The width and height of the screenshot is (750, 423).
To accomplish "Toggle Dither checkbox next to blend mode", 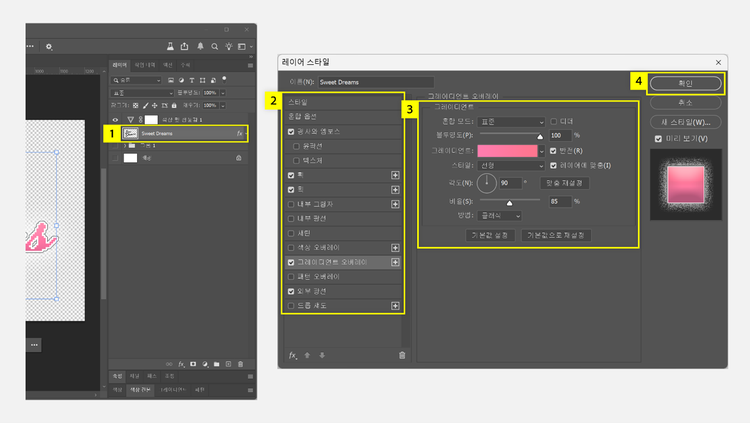I will coord(553,122).
